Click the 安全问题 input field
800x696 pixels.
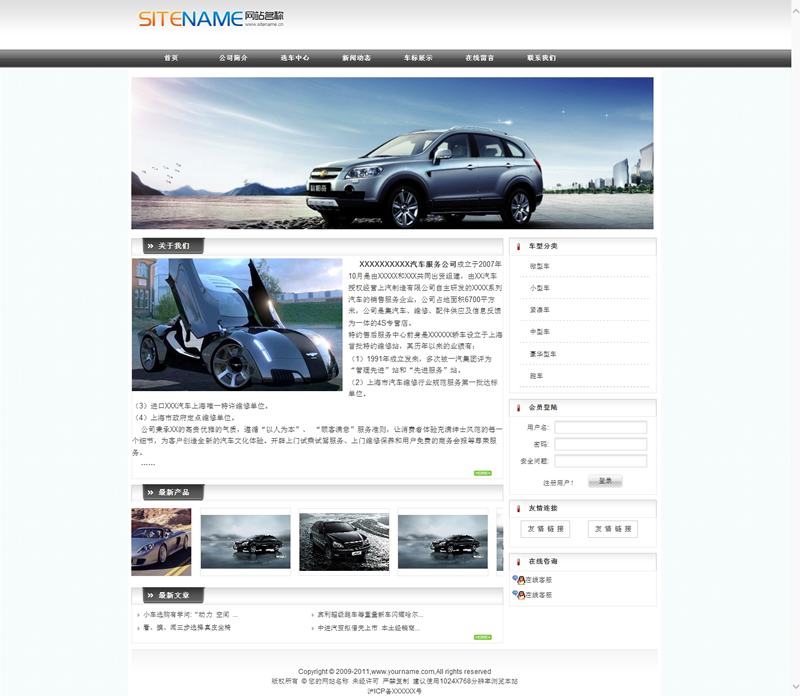pos(600,461)
